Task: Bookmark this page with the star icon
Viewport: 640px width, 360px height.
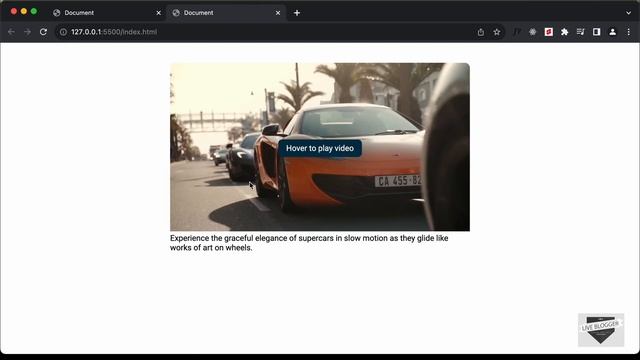Action: tap(497, 32)
